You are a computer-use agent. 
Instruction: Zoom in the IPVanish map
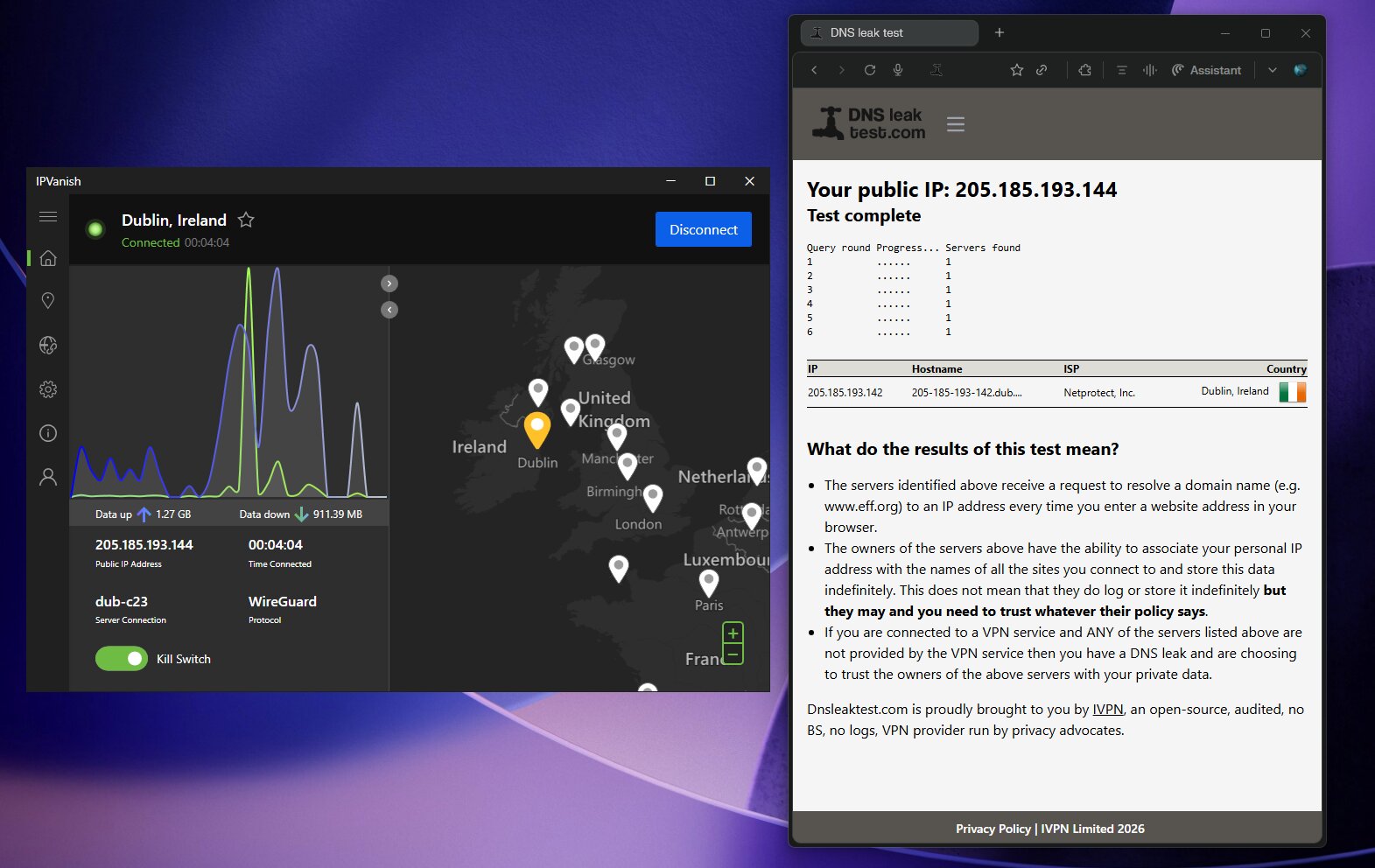(733, 633)
